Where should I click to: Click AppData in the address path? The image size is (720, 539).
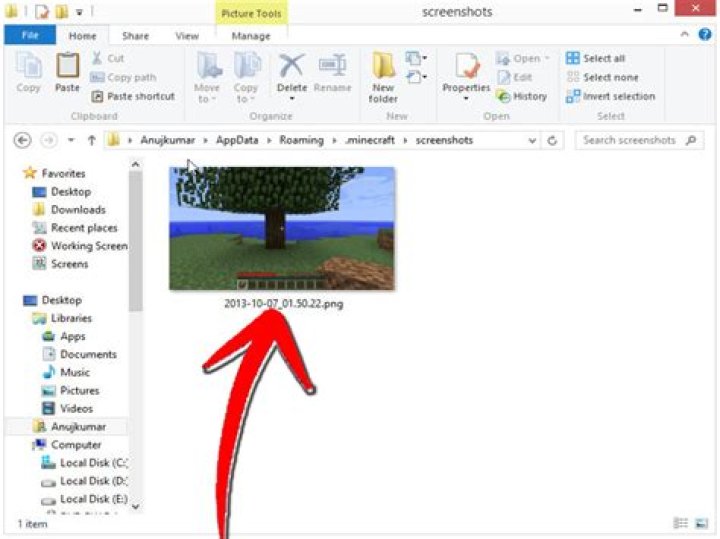237,140
